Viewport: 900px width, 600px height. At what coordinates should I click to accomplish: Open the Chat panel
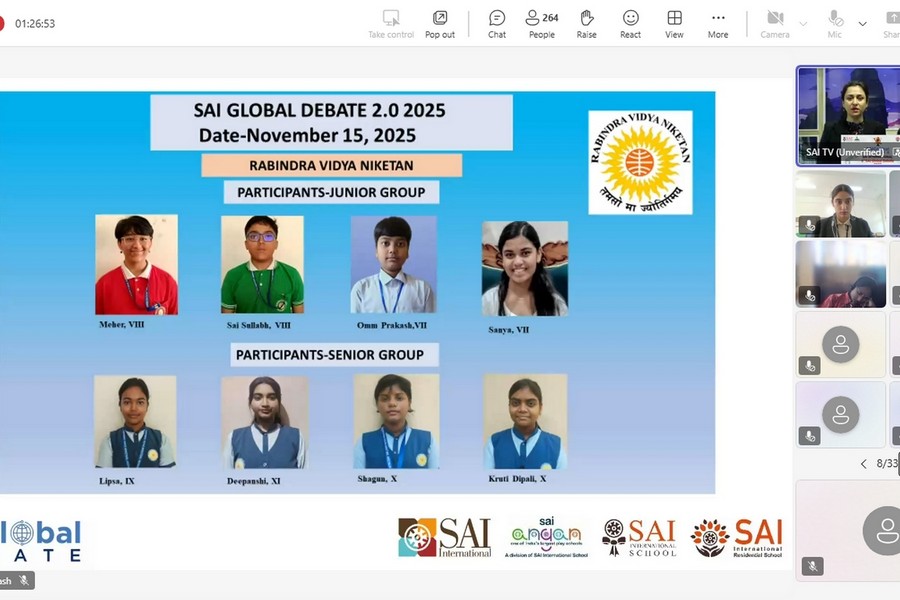point(497,23)
